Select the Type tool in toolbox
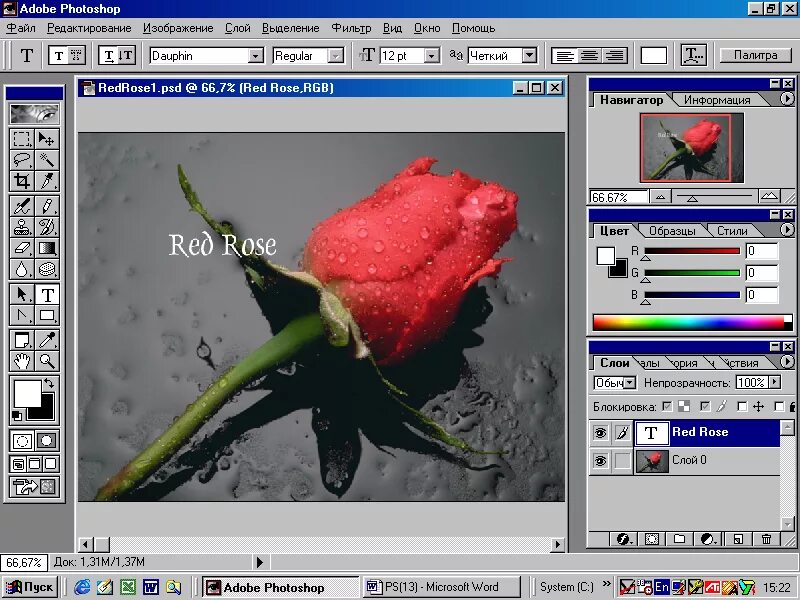Image resolution: width=800 pixels, height=600 pixels. (x=47, y=294)
